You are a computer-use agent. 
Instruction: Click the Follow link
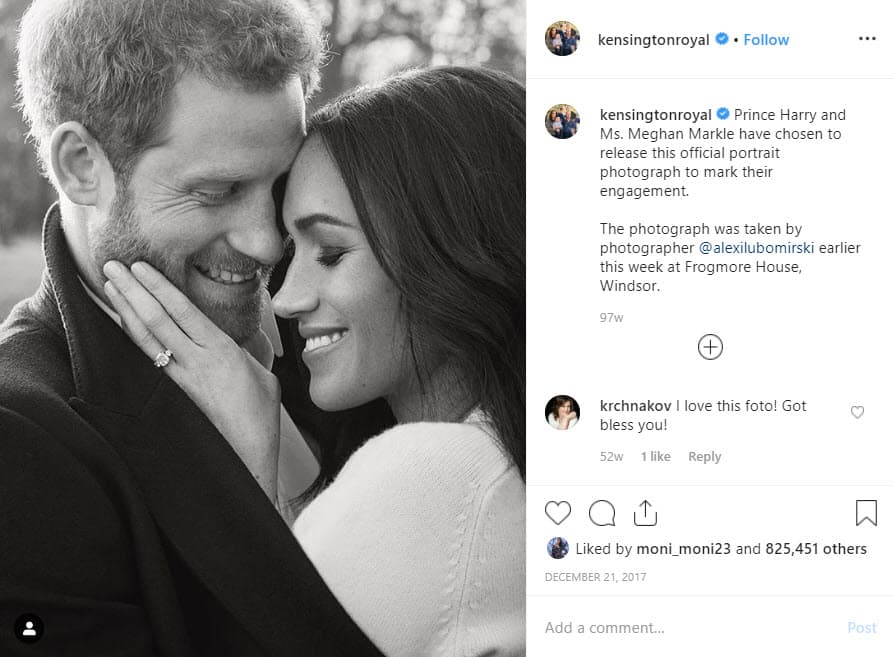click(765, 39)
